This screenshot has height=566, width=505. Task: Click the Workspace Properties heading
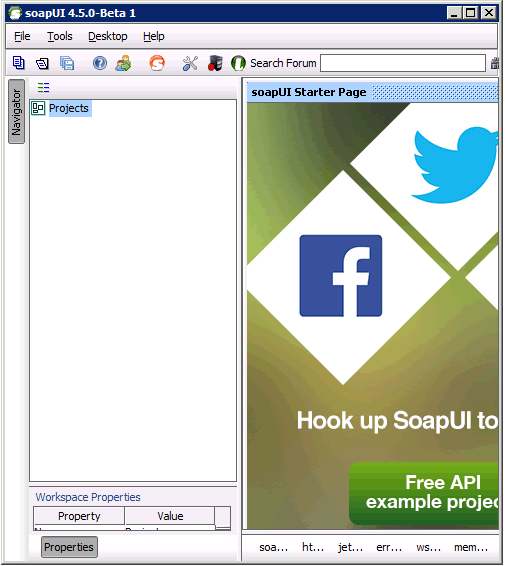88,497
